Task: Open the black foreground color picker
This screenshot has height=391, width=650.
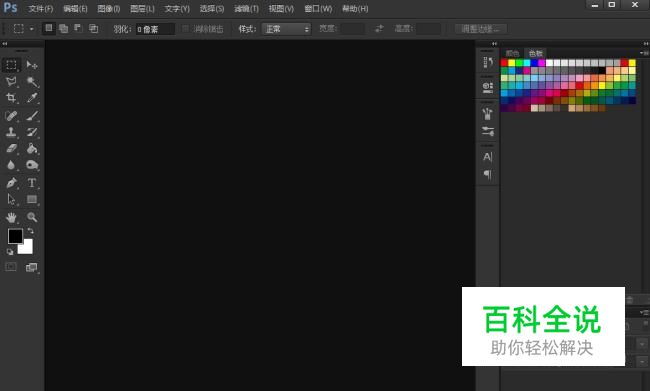Action: [x=15, y=236]
